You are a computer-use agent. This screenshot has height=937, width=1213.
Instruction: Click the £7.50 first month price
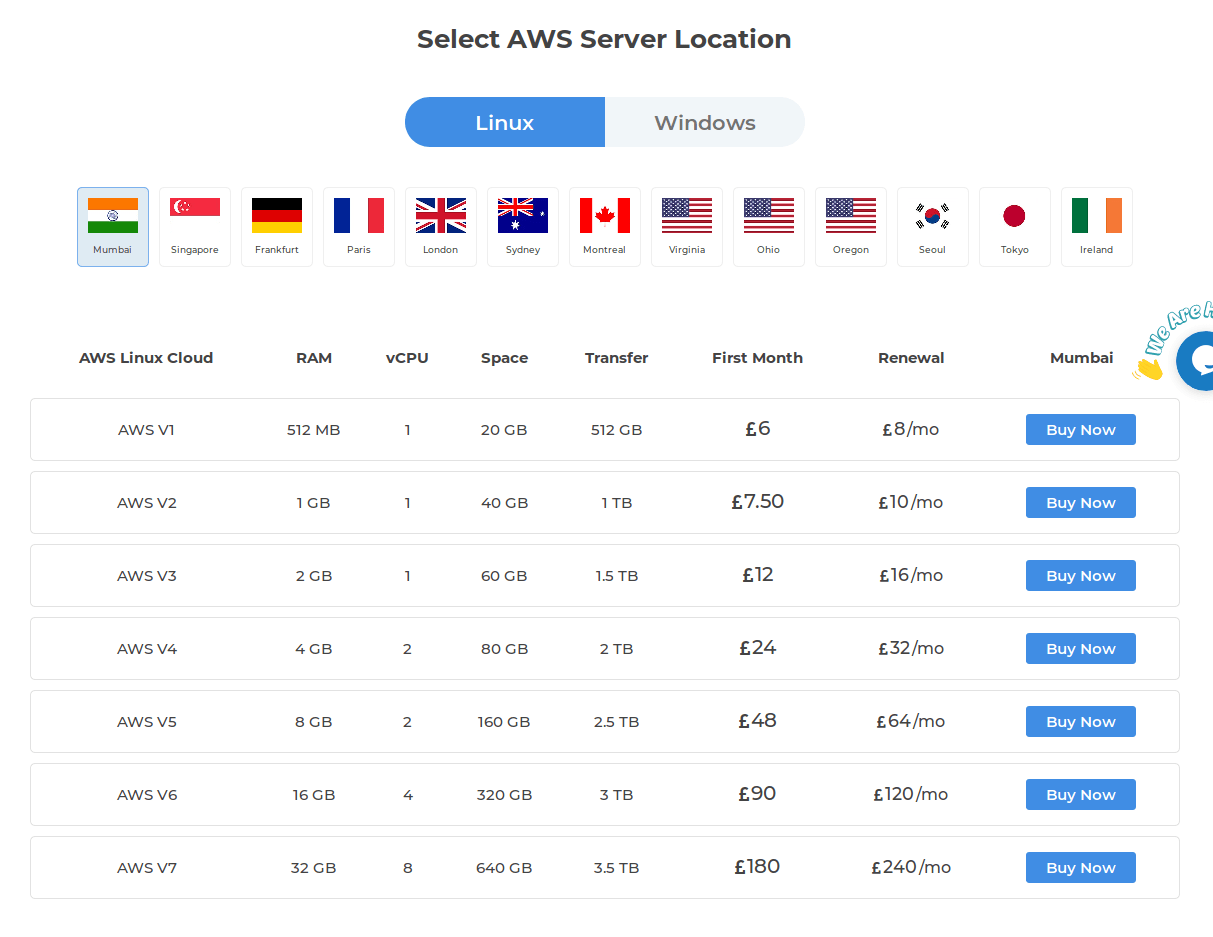[x=758, y=502]
